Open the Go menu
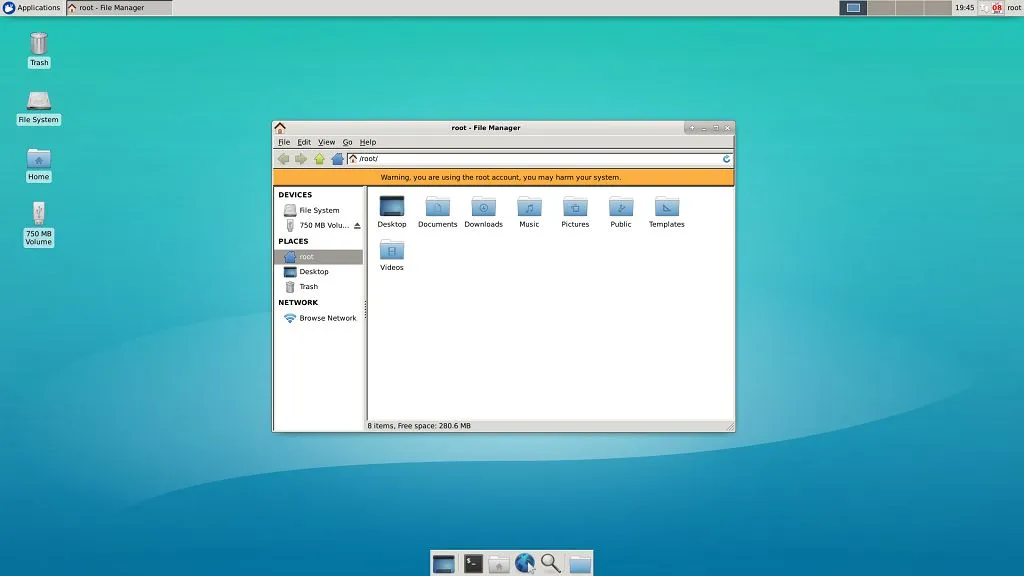Image resolution: width=1024 pixels, height=576 pixels. [347, 142]
